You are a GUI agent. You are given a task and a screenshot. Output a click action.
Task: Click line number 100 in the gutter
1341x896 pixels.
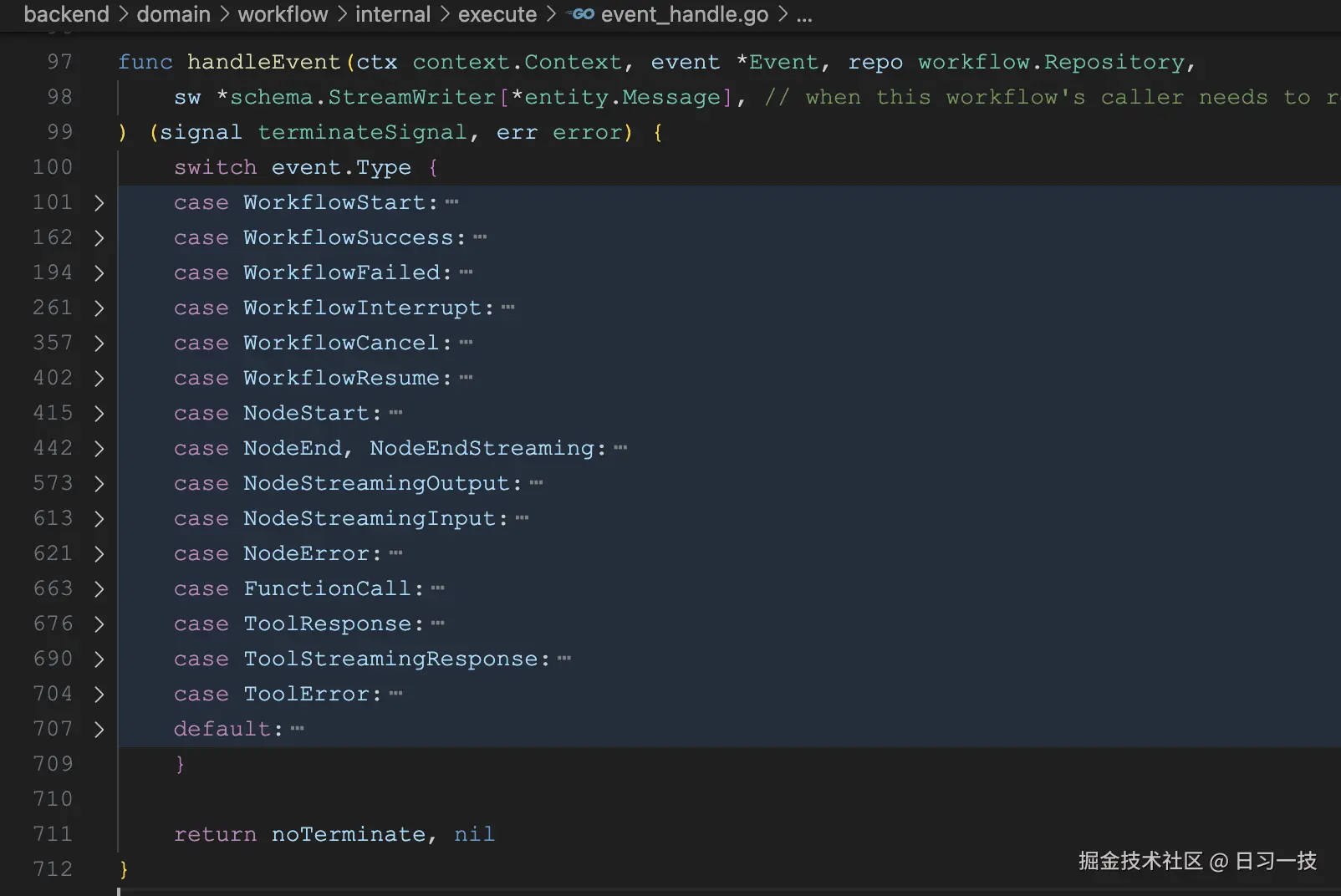click(x=53, y=167)
